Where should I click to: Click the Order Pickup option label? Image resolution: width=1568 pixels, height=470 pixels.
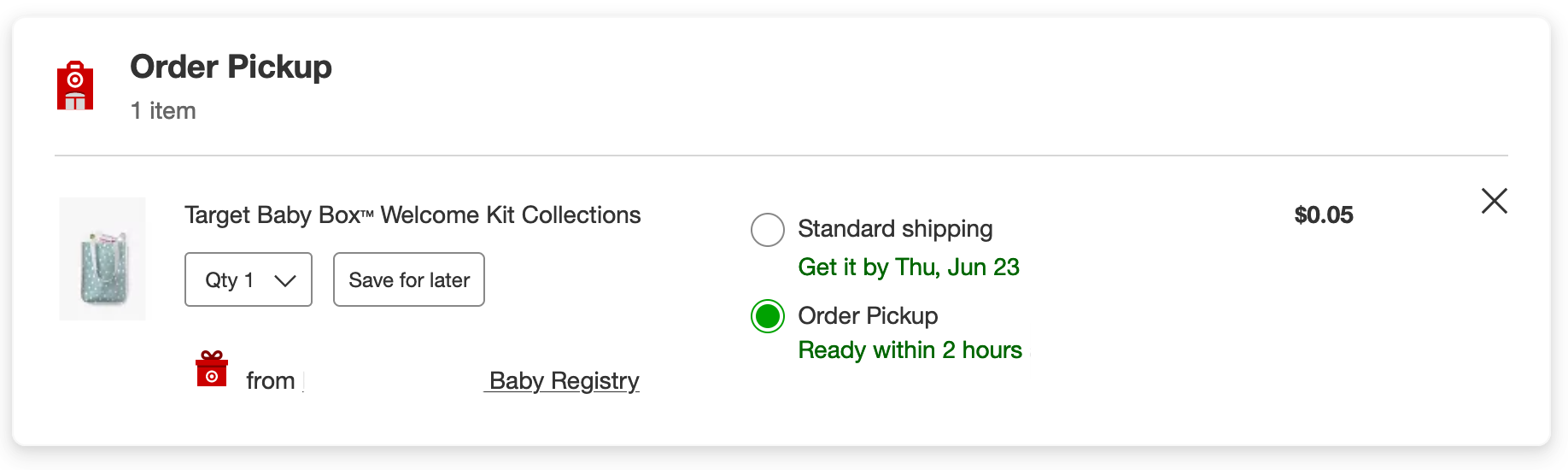click(x=868, y=316)
